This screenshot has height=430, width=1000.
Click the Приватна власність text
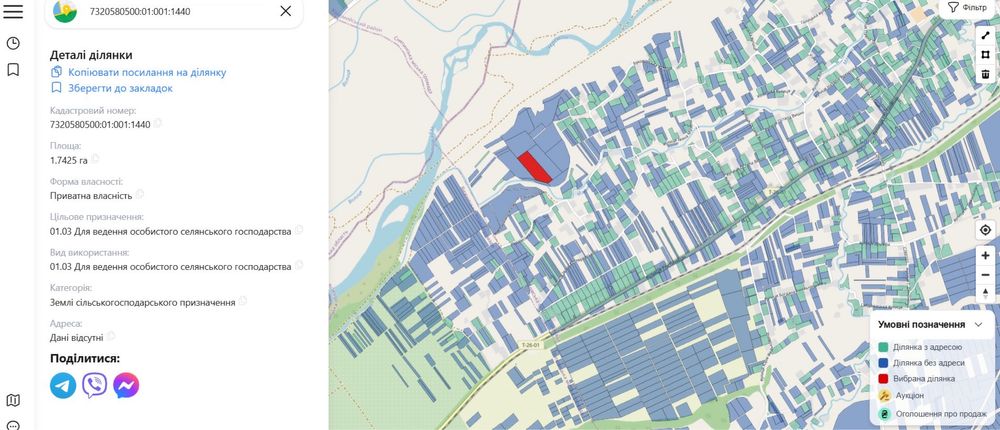91,195
